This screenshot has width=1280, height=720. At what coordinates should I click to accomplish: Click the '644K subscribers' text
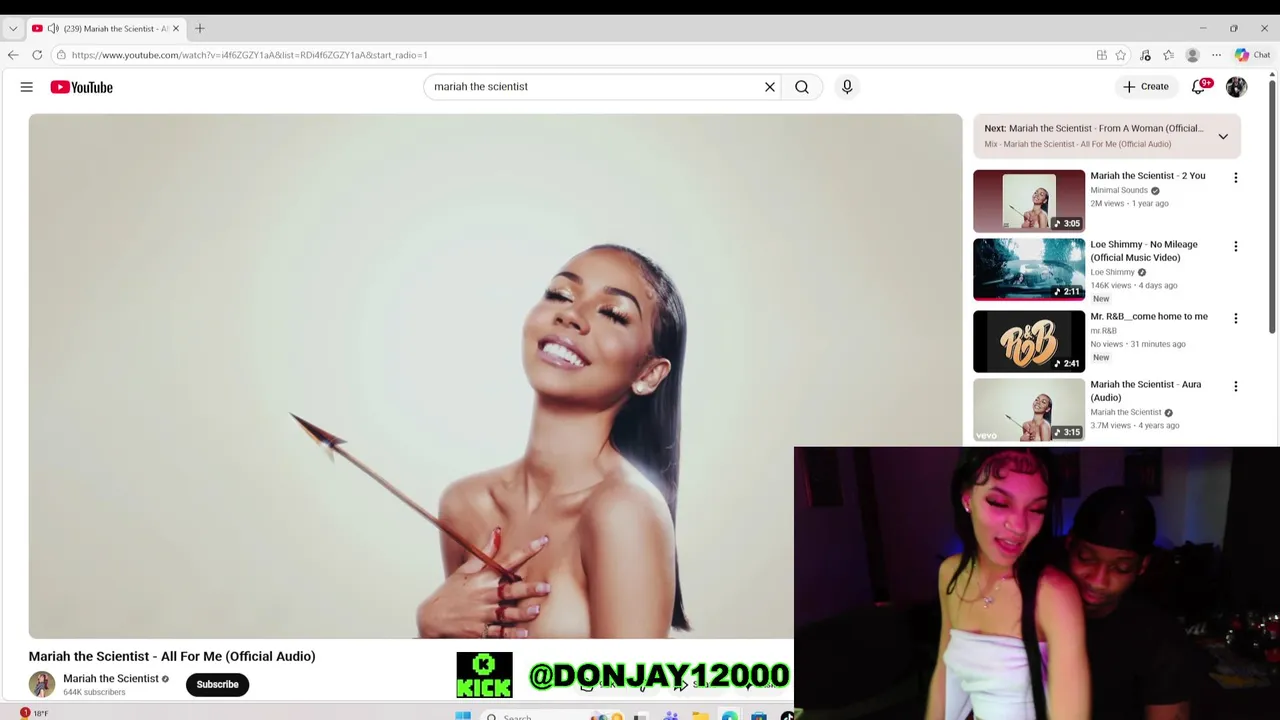[94, 692]
